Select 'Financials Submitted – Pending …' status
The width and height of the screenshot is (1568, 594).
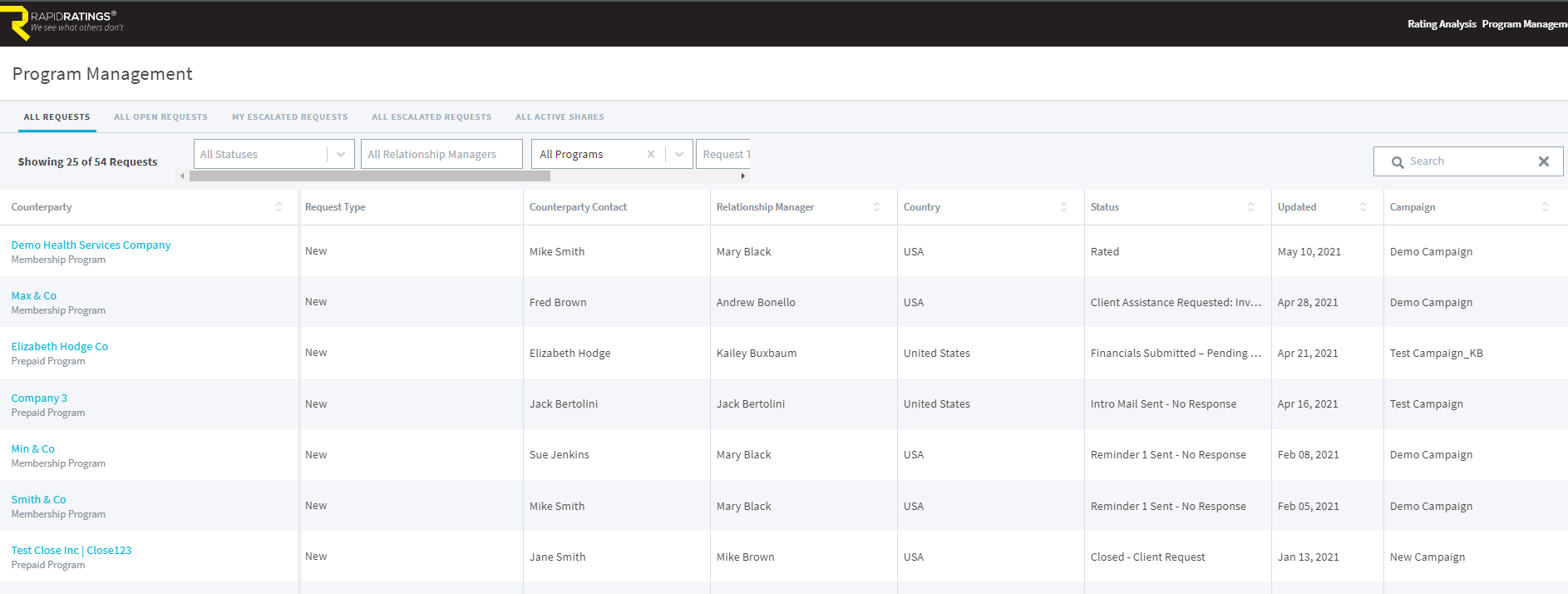point(1176,354)
